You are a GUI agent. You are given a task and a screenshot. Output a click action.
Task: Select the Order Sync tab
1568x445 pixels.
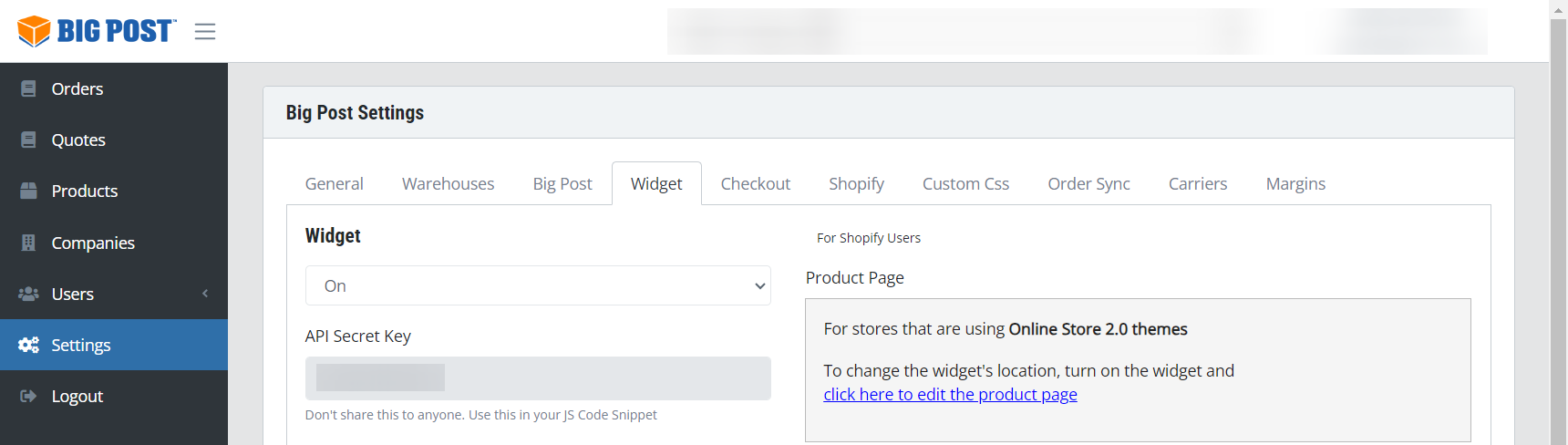(x=1089, y=183)
